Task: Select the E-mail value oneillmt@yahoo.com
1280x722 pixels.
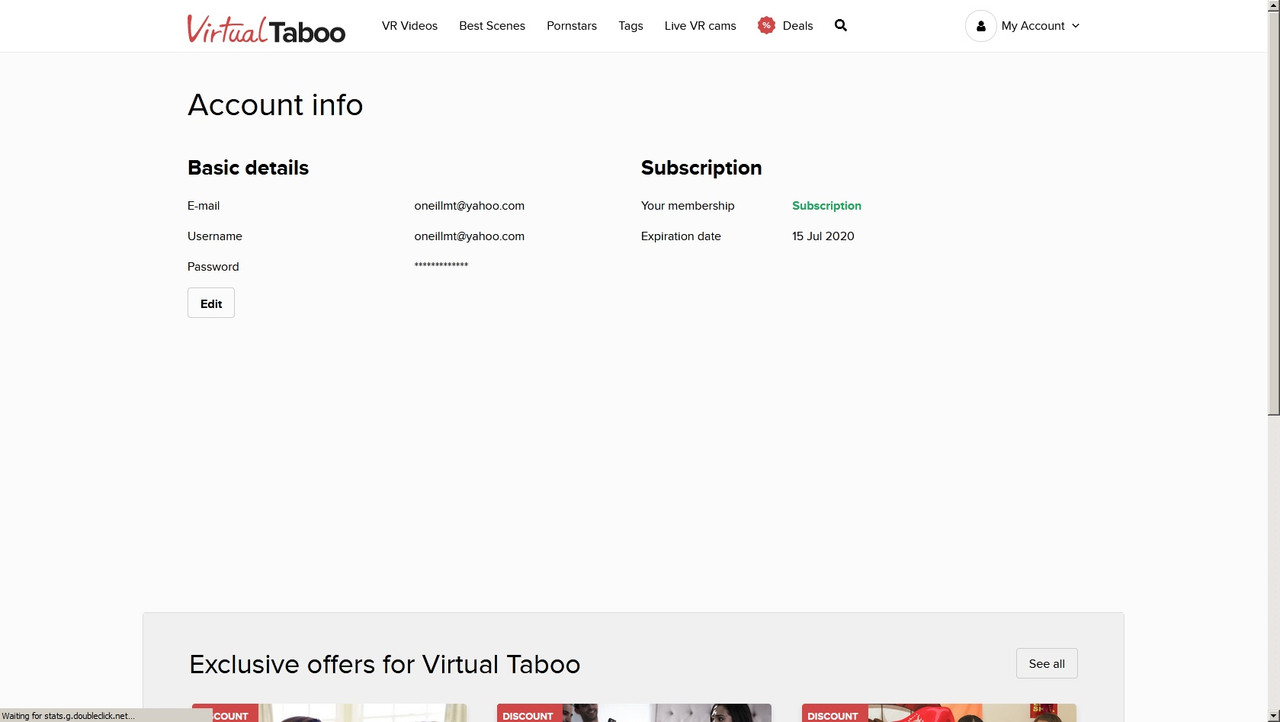Action: [x=469, y=206]
